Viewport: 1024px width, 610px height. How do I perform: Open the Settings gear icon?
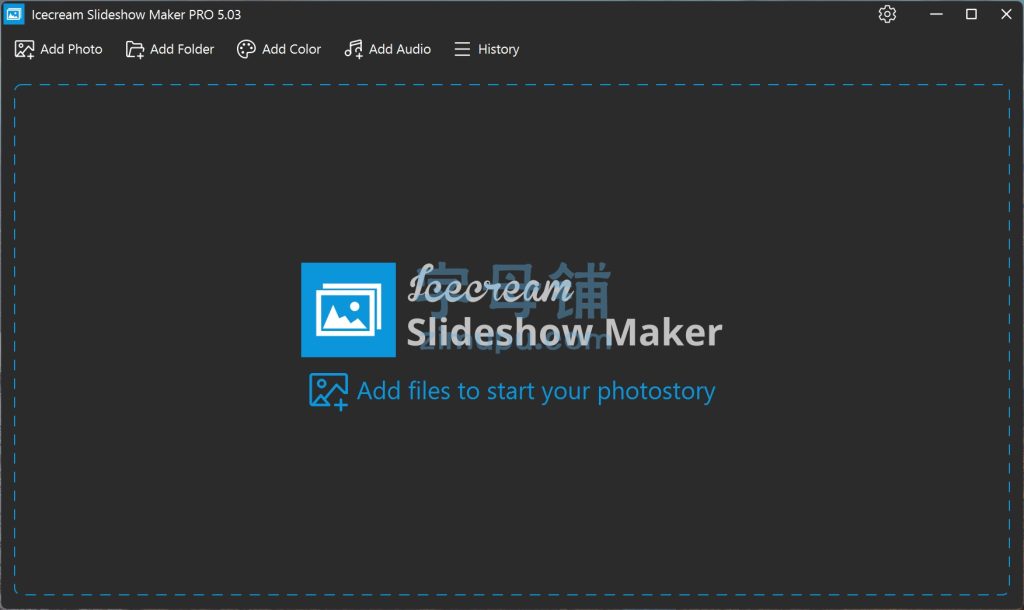click(x=887, y=14)
